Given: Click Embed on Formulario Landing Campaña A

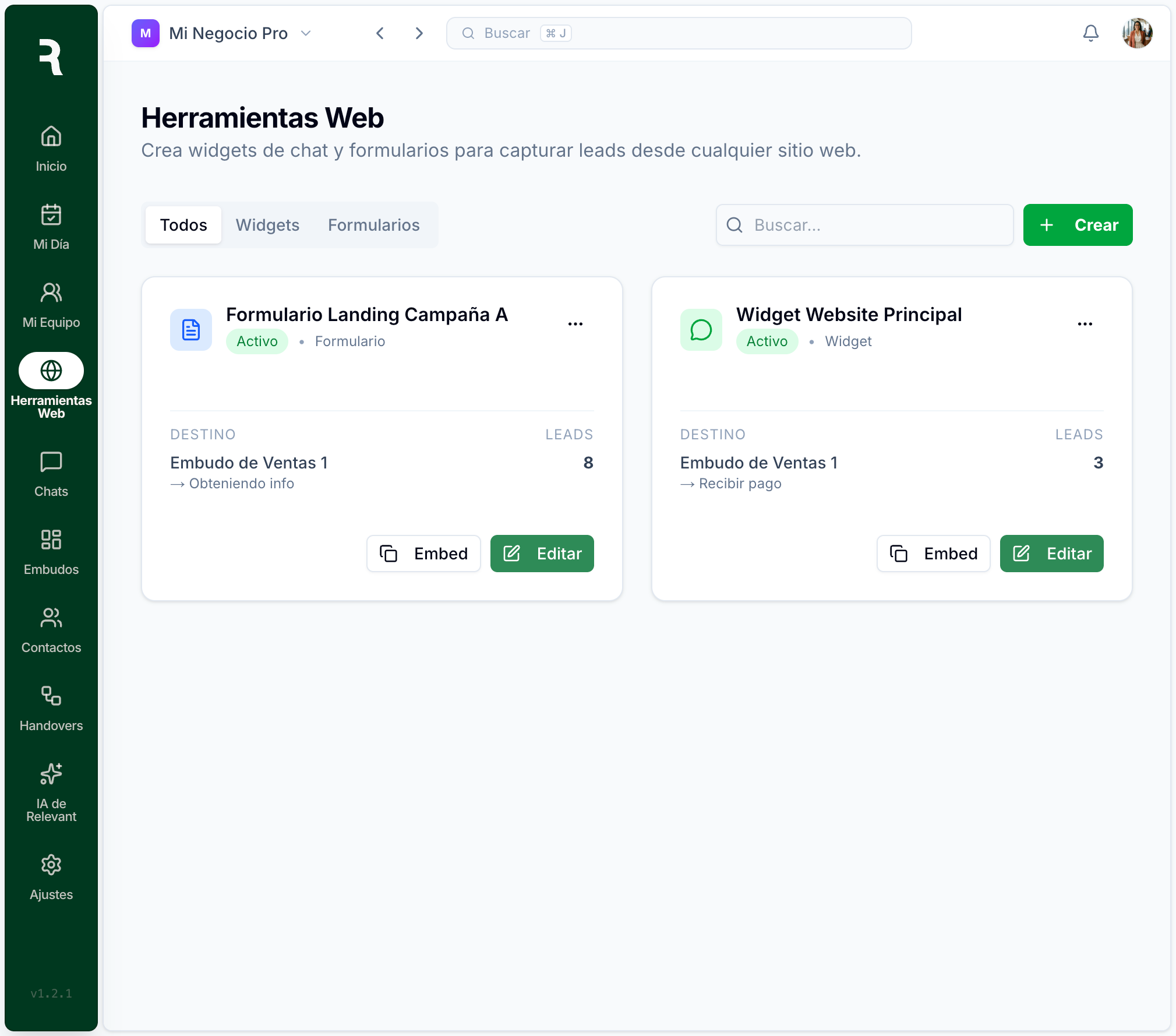Looking at the screenshot, I should [x=423, y=554].
